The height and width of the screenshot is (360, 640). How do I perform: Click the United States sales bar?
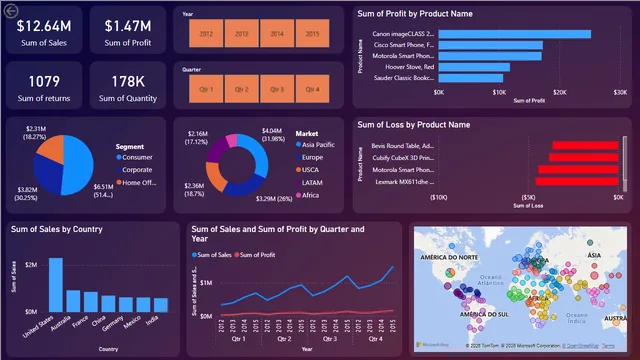56,285
